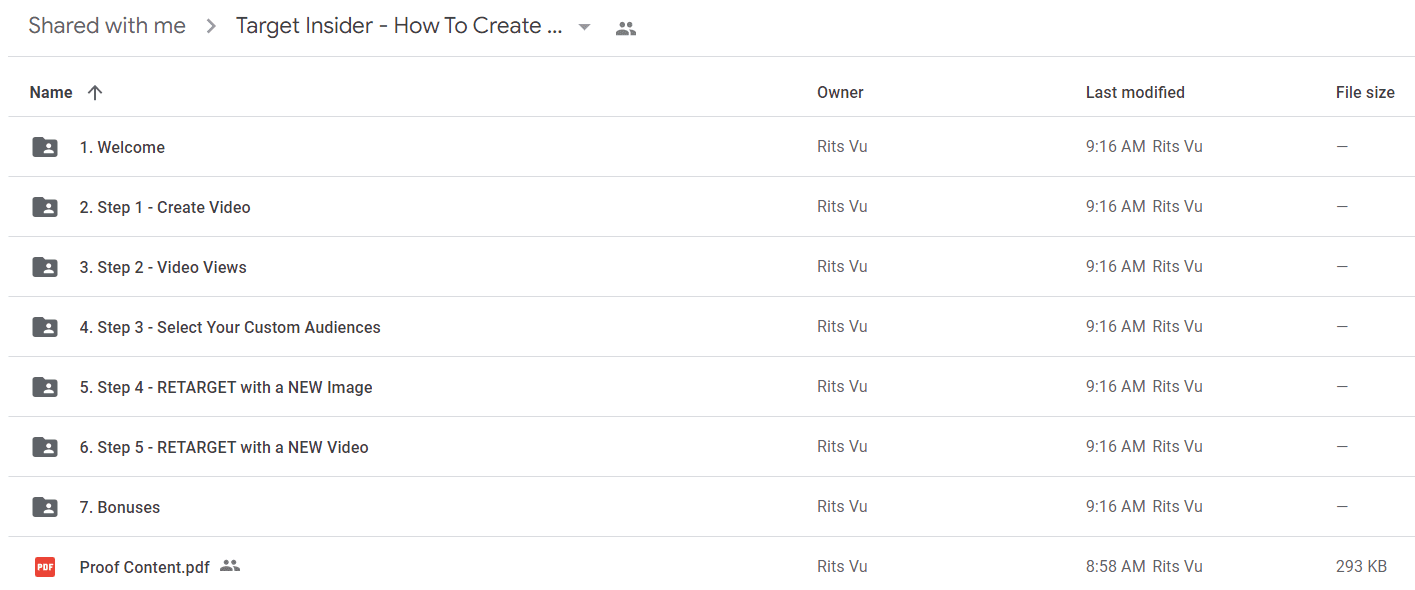
Task: Sort by the Last modified column header
Action: click(x=1135, y=92)
